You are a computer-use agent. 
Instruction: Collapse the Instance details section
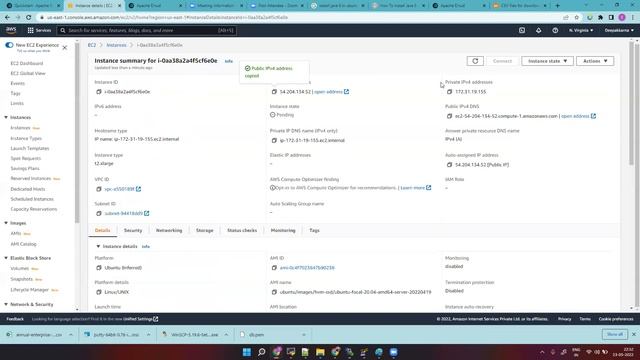tap(98, 247)
